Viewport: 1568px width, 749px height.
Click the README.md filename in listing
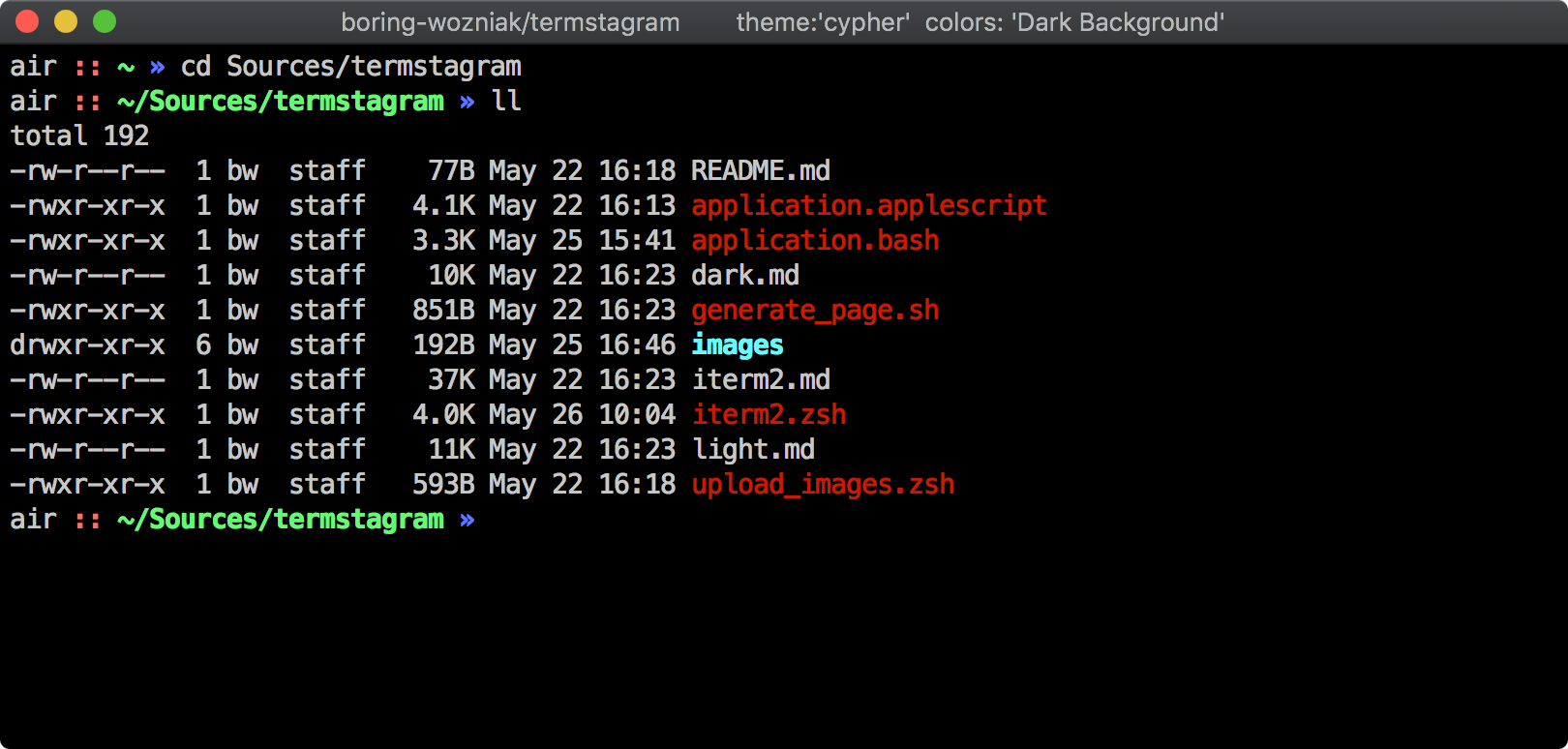pyautogui.click(x=760, y=171)
